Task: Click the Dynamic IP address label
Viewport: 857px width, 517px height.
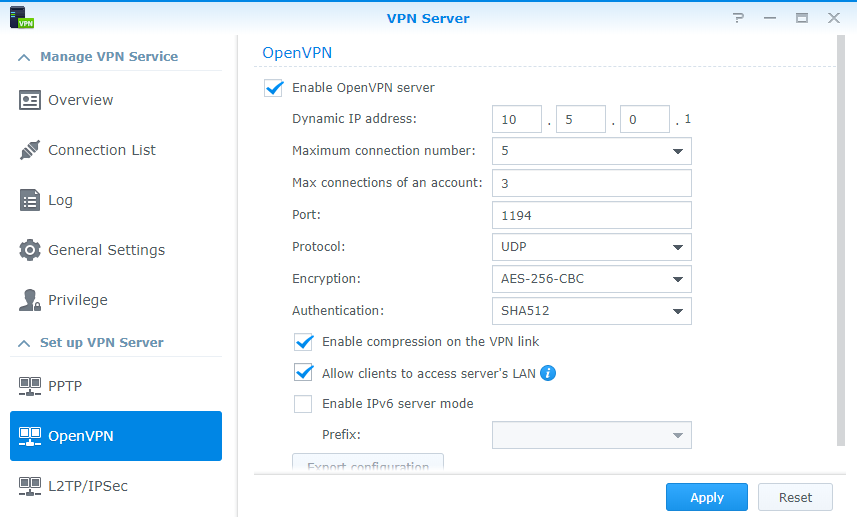Action: (354, 119)
